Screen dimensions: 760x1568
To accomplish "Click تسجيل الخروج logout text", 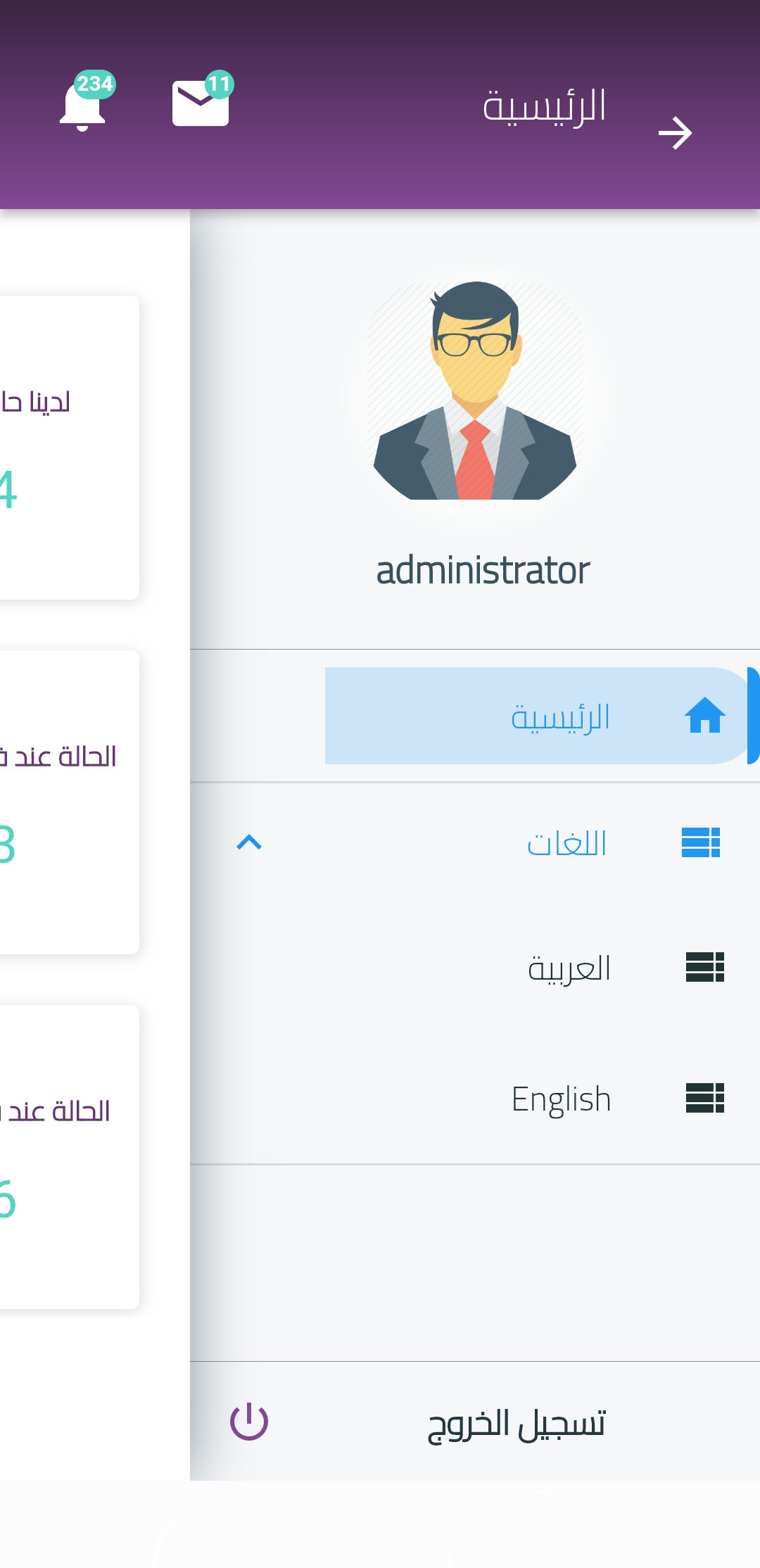I will coord(517,1423).
